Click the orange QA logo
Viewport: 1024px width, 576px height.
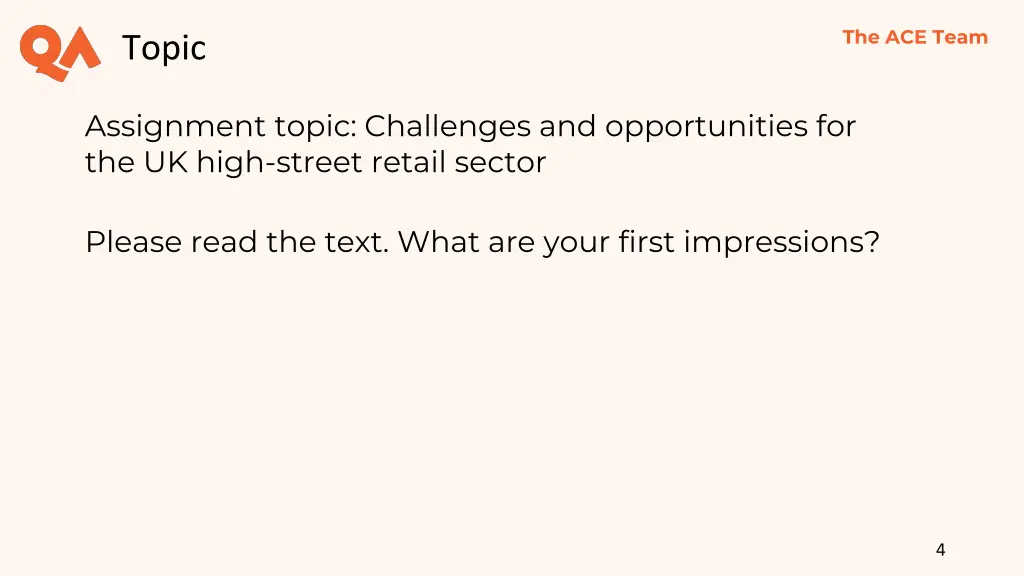[x=60, y=53]
